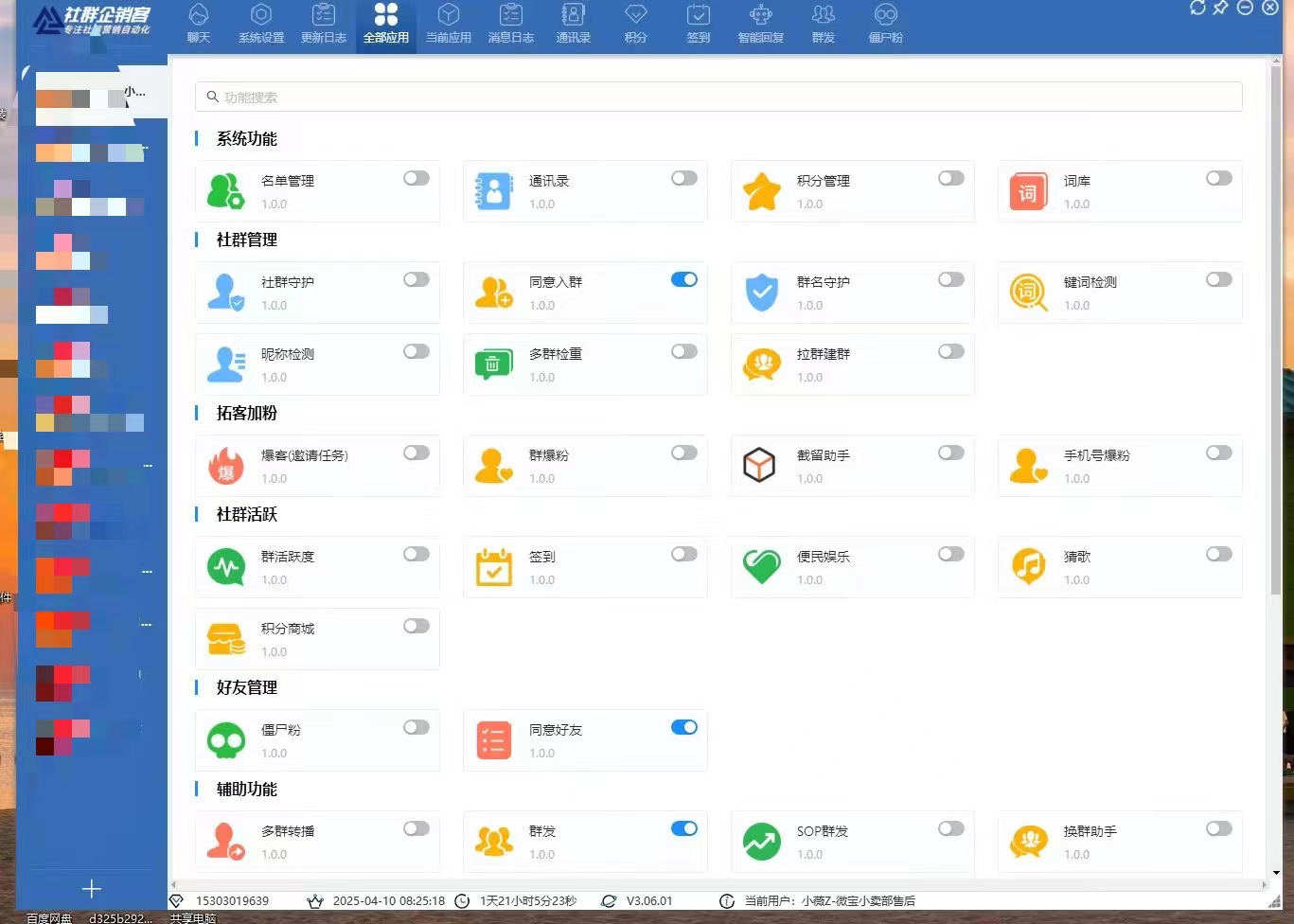Viewport: 1294px width, 924px height.
Task: Click the 截留助手 cube icon
Action: pyautogui.click(x=759, y=466)
